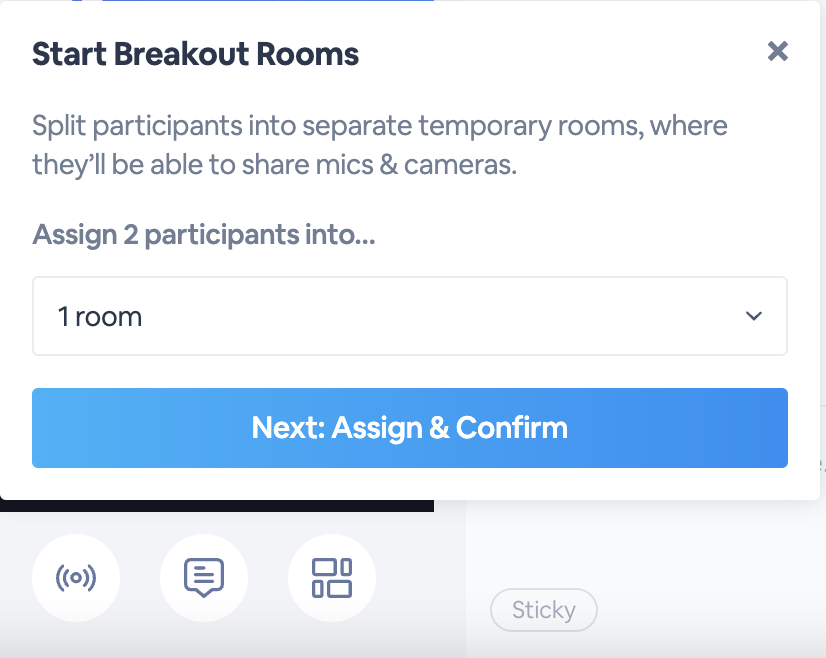Click the 'Start Breakout Rooms' heading
Image resolution: width=826 pixels, height=658 pixels.
pos(195,54)
